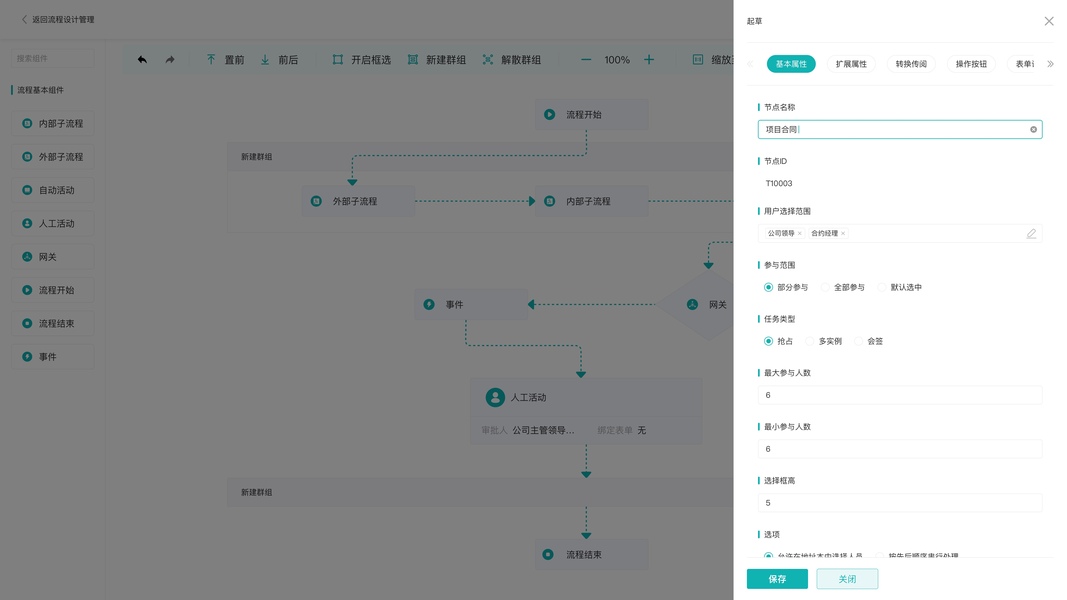This screenshot has height=600, width=1067.
Task: Focus the 搜索组件 search box
Action: pos(52,59)
